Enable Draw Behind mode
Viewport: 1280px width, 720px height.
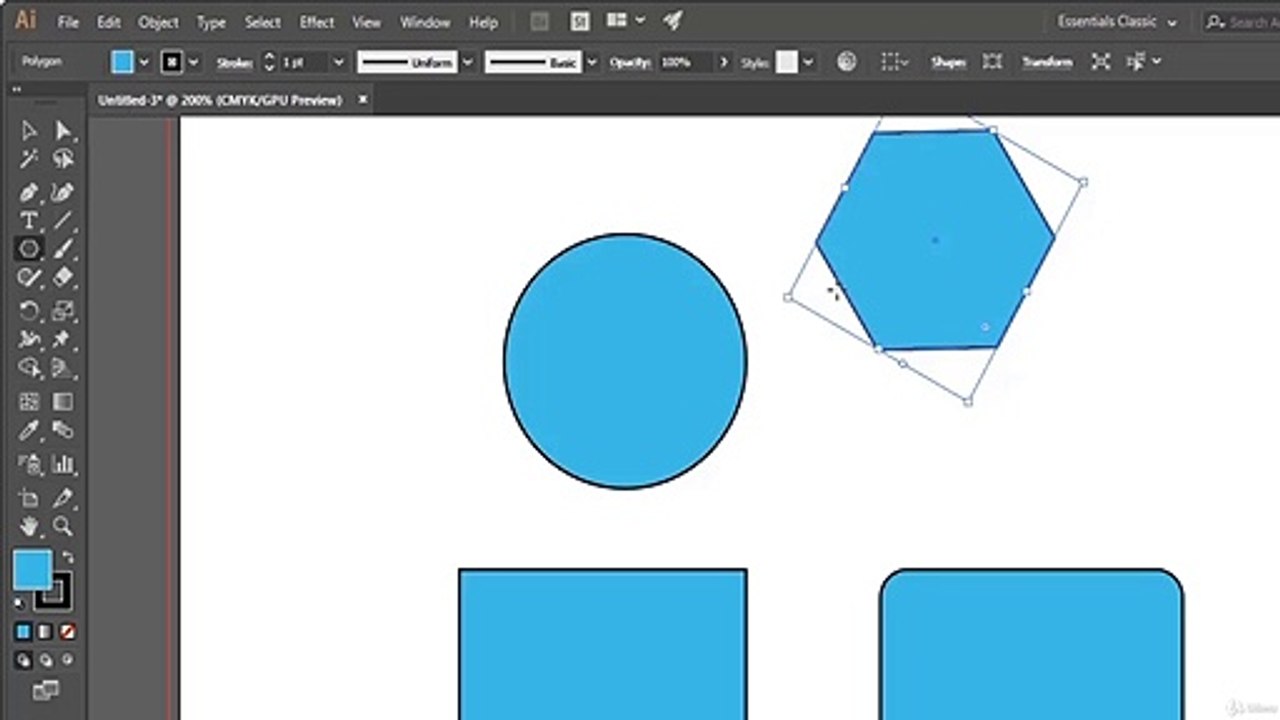click(45, 661)
